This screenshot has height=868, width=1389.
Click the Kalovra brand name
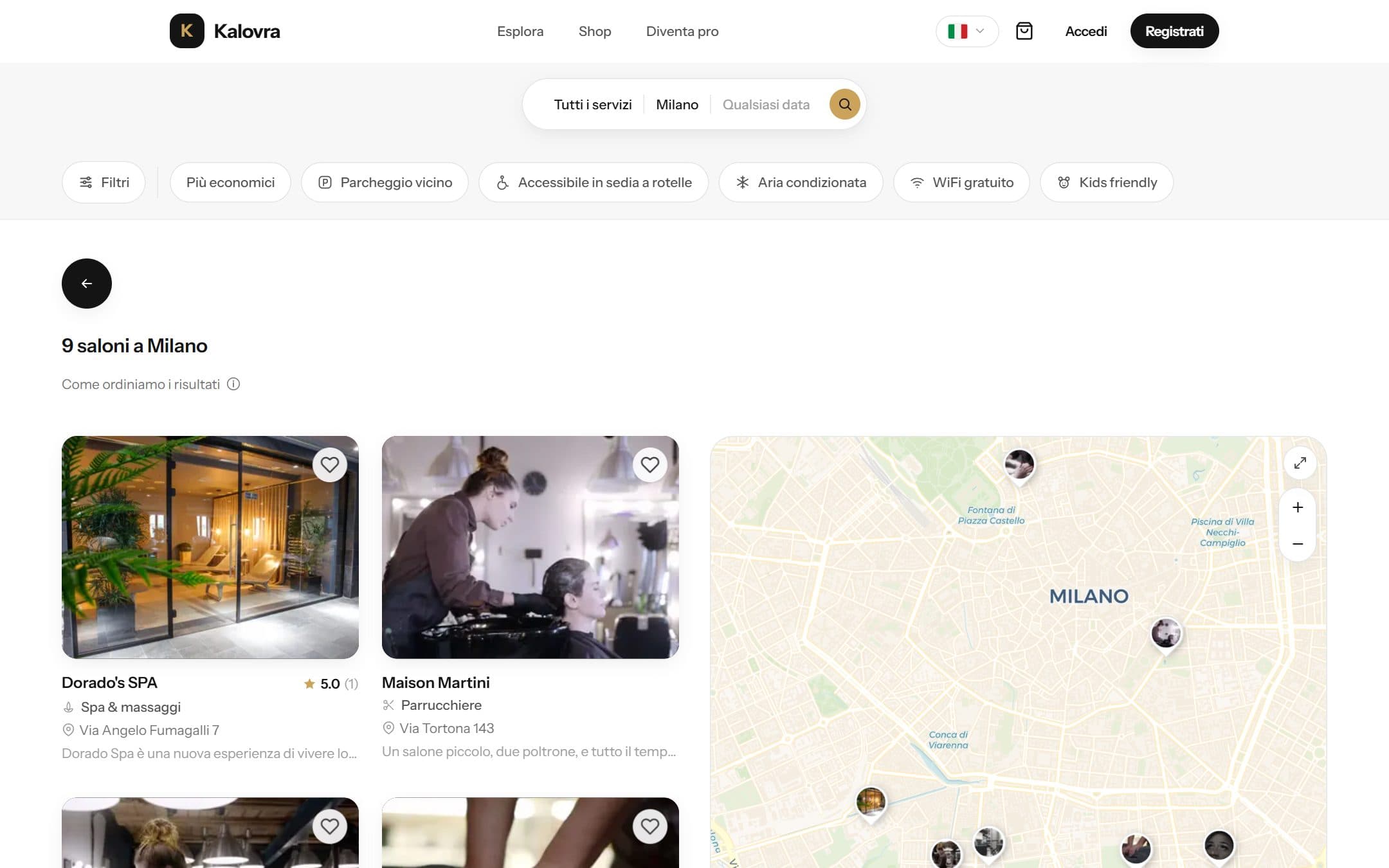[246, 31]
